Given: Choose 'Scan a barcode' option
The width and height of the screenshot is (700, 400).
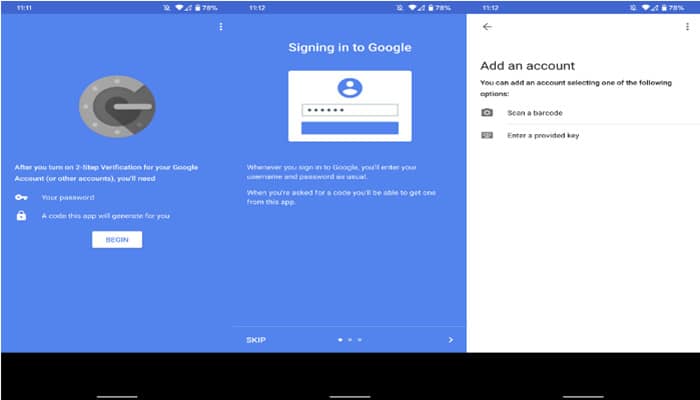Looking at the screenshot, I should tap(535, 113).
